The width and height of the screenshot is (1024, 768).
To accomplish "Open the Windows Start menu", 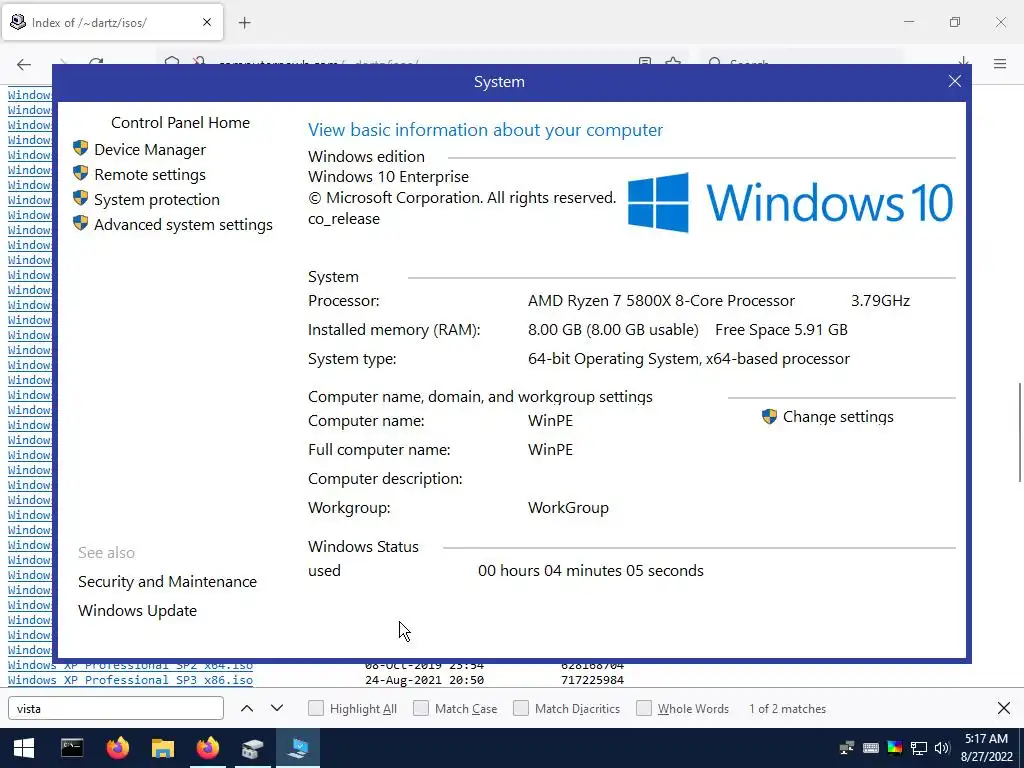I will (24, 748).
